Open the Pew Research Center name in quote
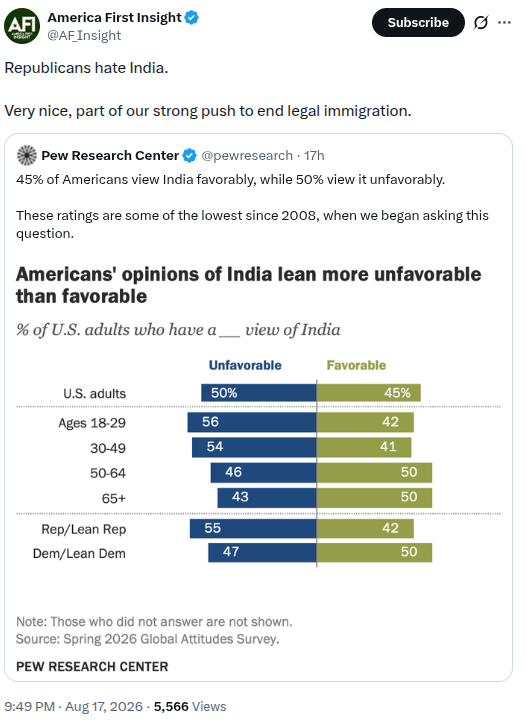This screenshot has height=720, width=526. click(110, 156)
